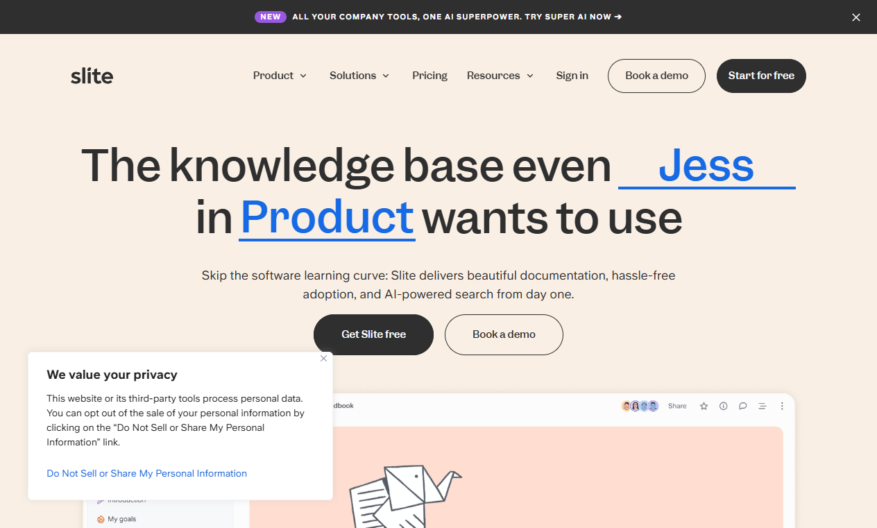Open the comments bubble icon in the preview
This screenshot has width=877, height=528.
743,406
